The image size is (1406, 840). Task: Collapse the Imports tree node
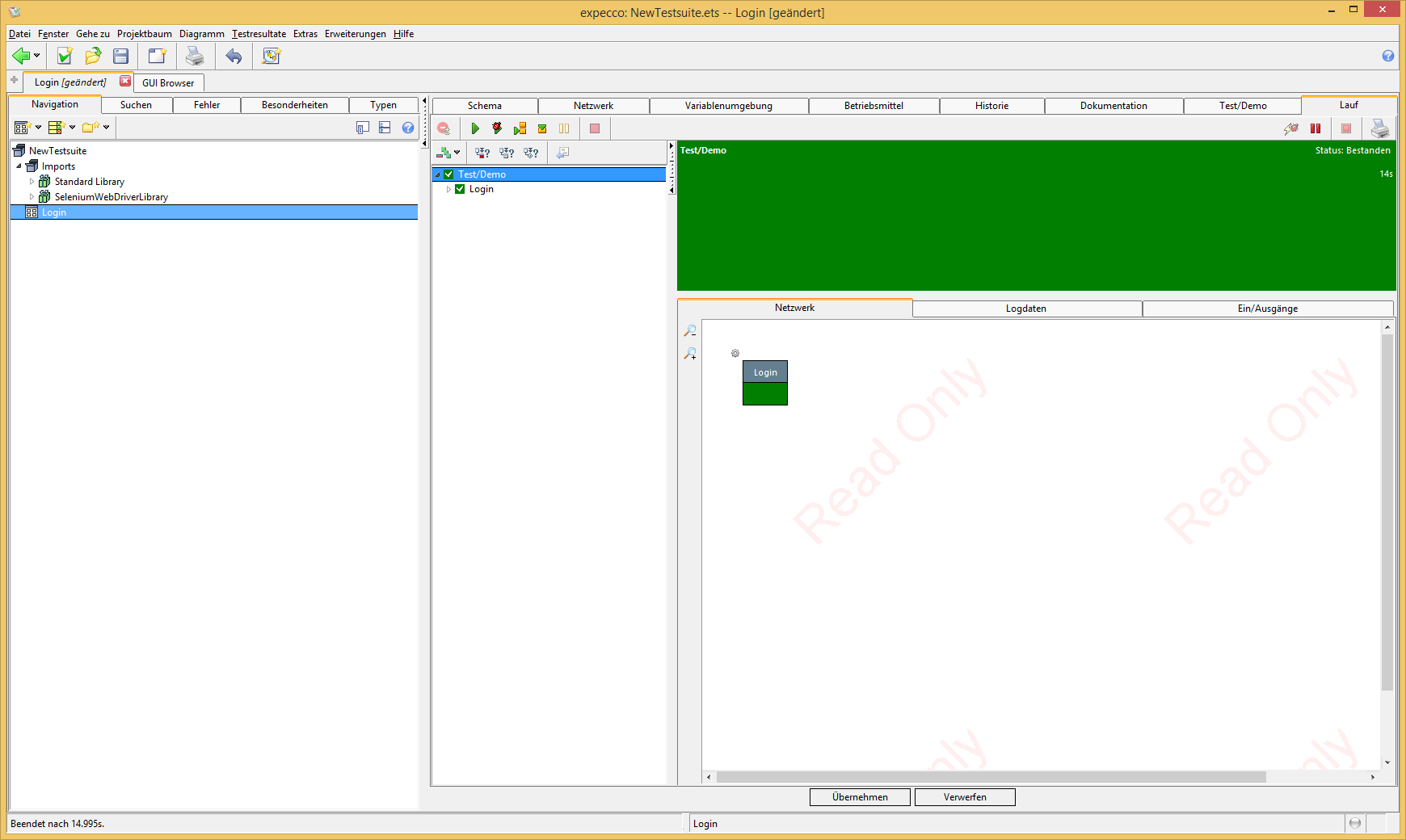point(19,166)
